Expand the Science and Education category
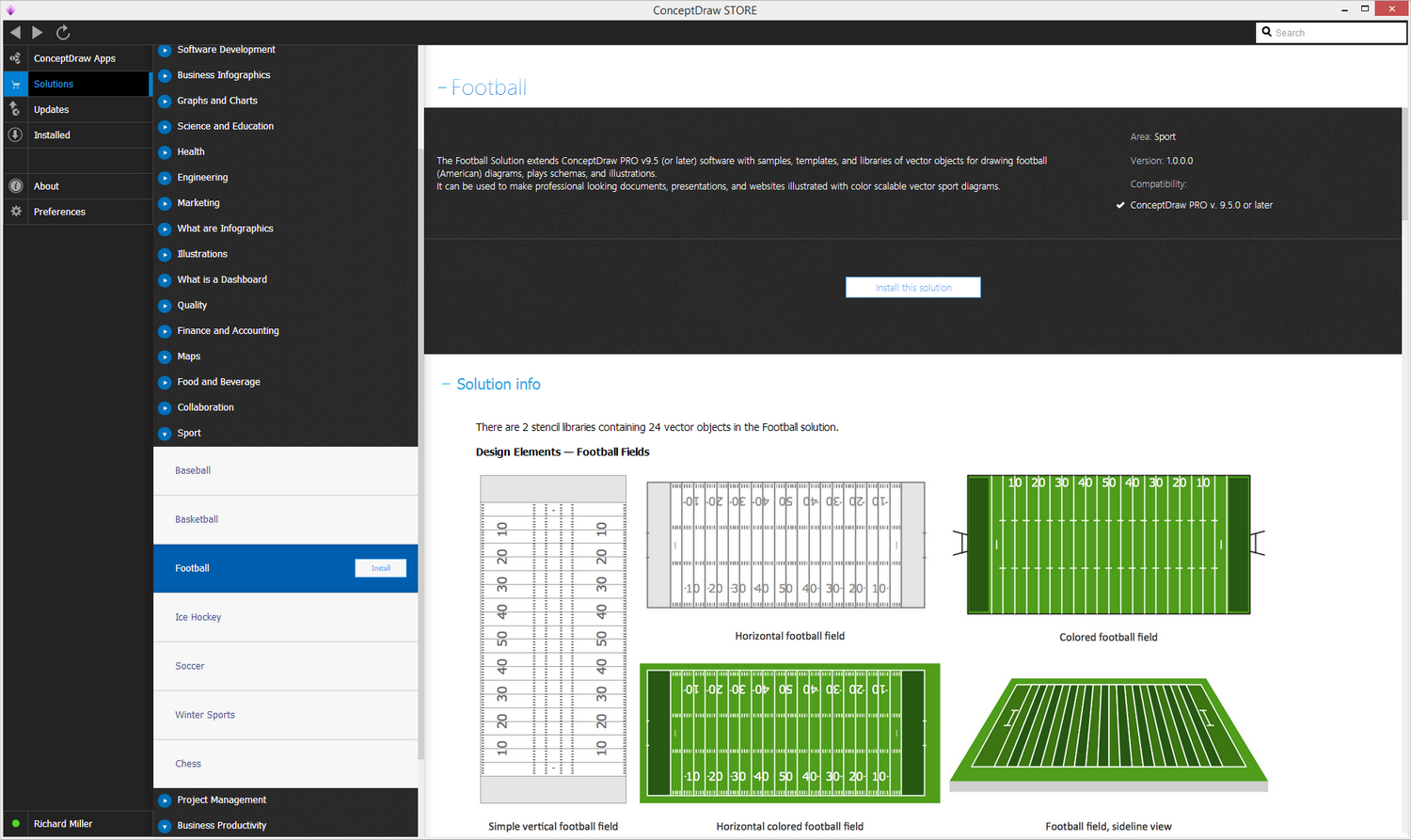Image resolution: width=1411 pixels, height=840 pixels. 165,126
